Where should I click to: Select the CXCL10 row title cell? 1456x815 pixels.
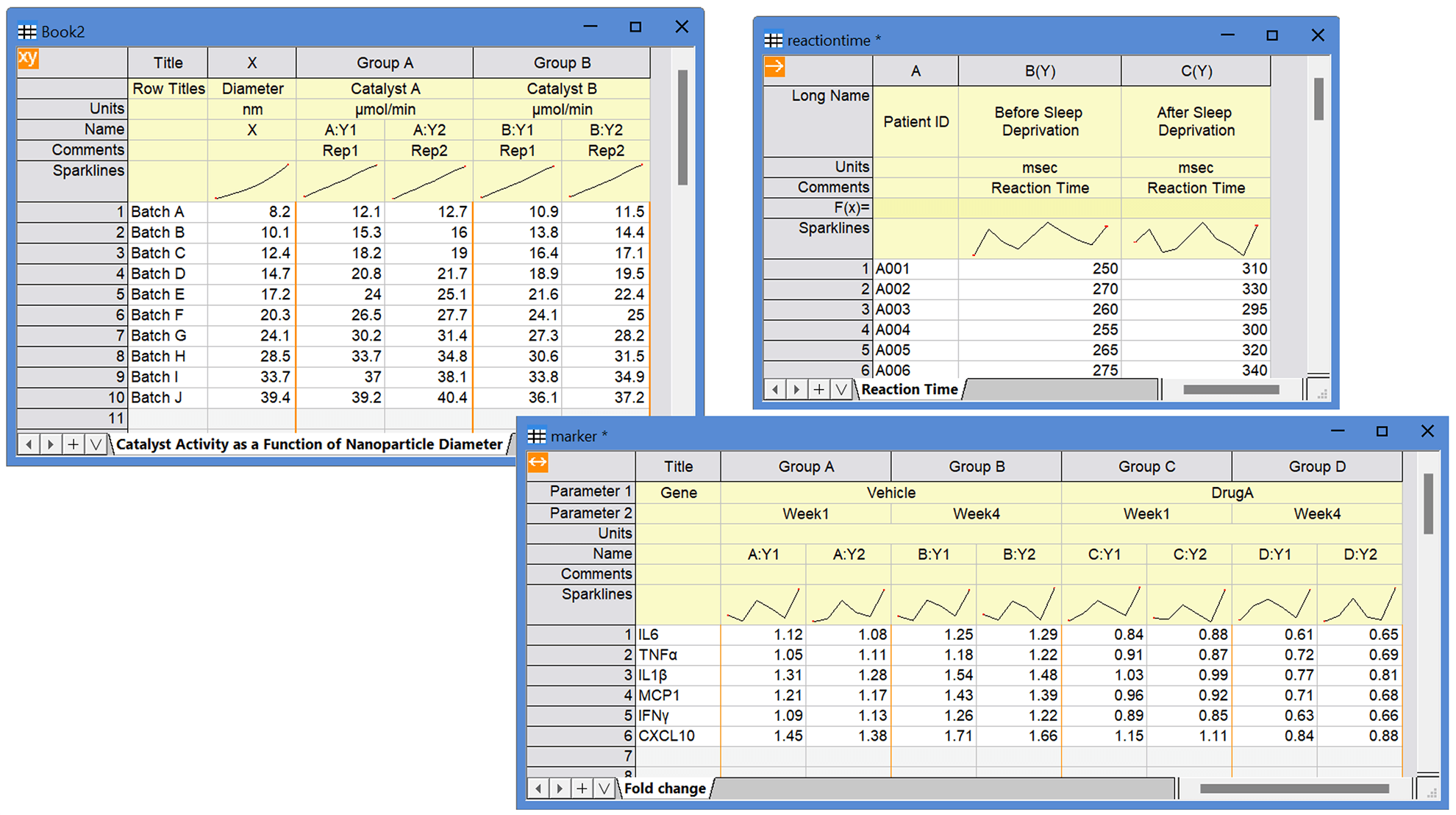(678, 736)
